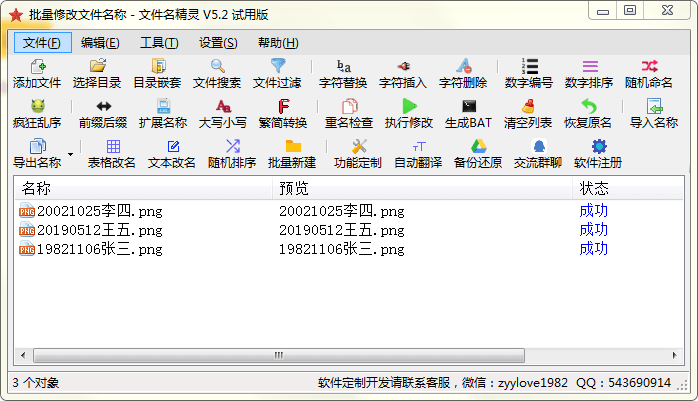Open the 文件(F) menu
Image resolution: width=698 pixels, height=401 pixels.
click(x=42, y=43)
